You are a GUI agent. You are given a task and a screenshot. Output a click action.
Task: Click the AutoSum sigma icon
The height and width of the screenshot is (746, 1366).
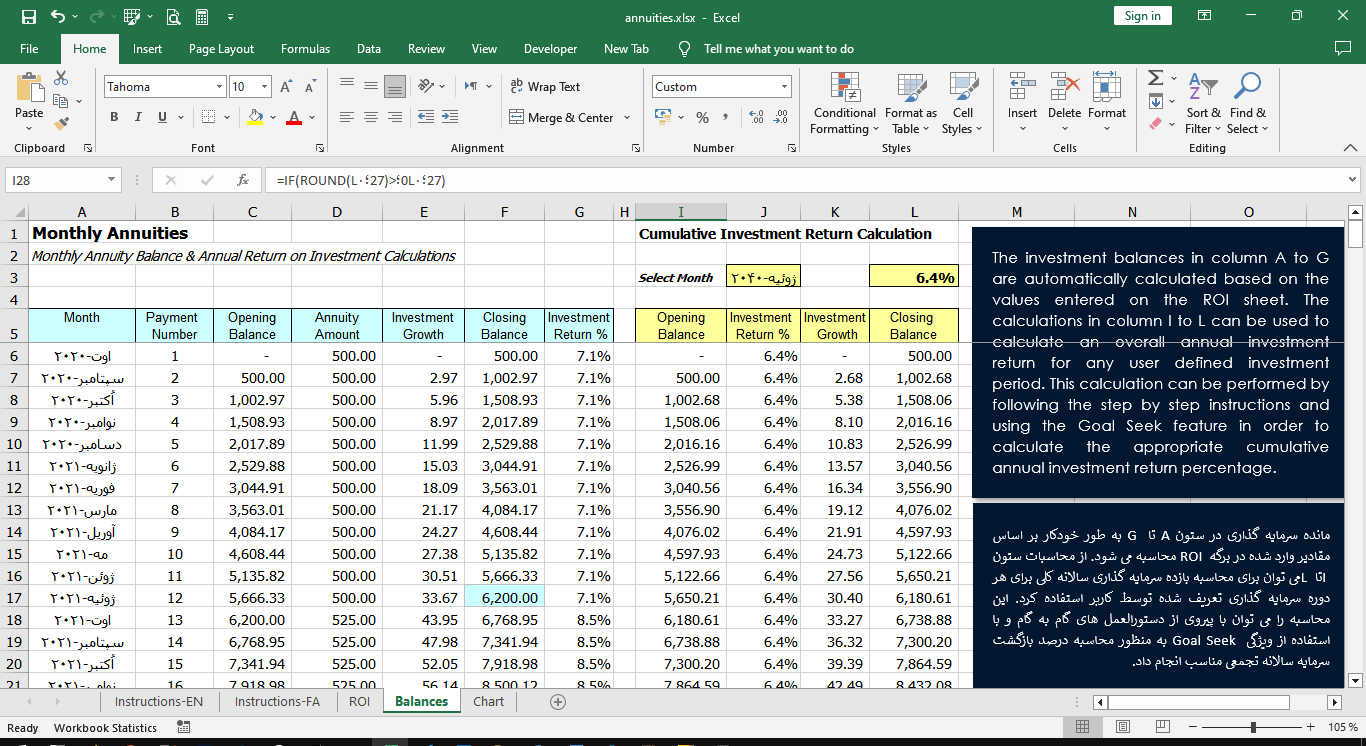(x=1155, y=78)
